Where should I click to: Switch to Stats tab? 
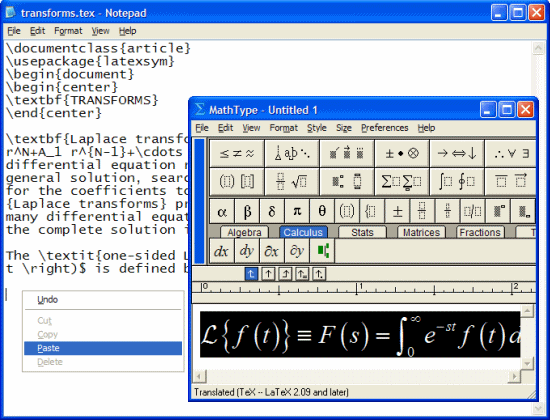point(362,232)
